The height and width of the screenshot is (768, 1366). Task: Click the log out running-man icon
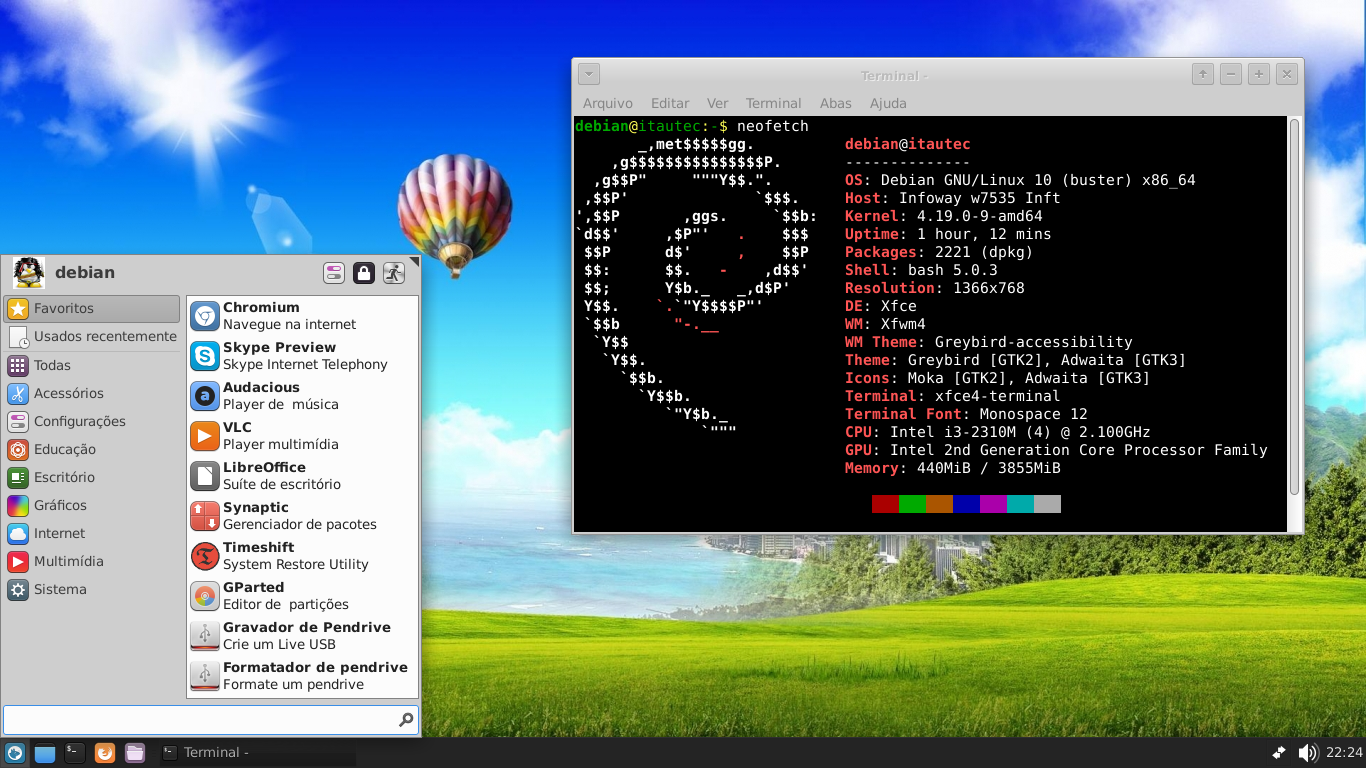click(x=394, y=272)
